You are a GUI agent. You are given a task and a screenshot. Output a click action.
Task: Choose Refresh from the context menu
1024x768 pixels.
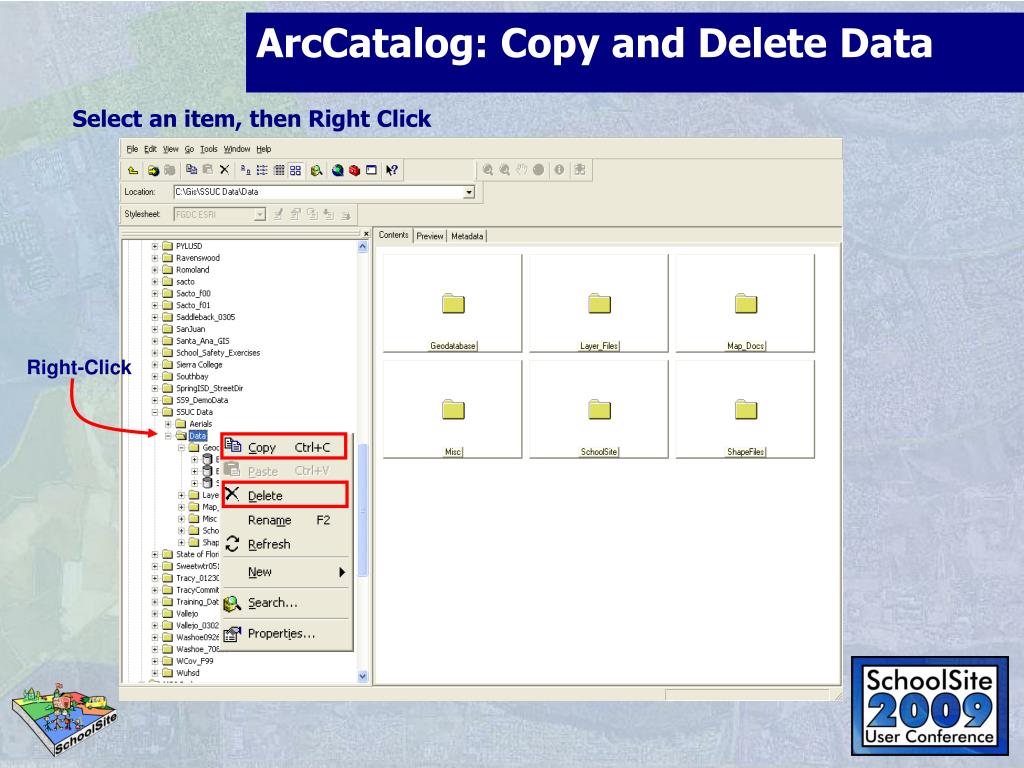tap(287, 544)
